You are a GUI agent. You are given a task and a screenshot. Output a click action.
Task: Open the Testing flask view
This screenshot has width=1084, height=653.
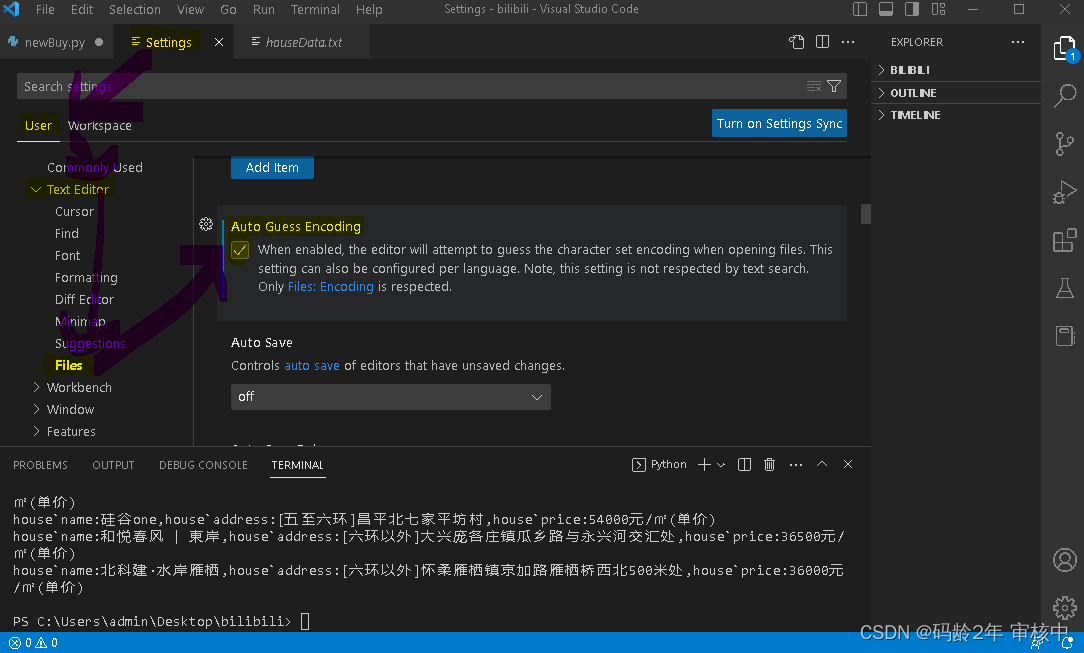point(1065,288)
